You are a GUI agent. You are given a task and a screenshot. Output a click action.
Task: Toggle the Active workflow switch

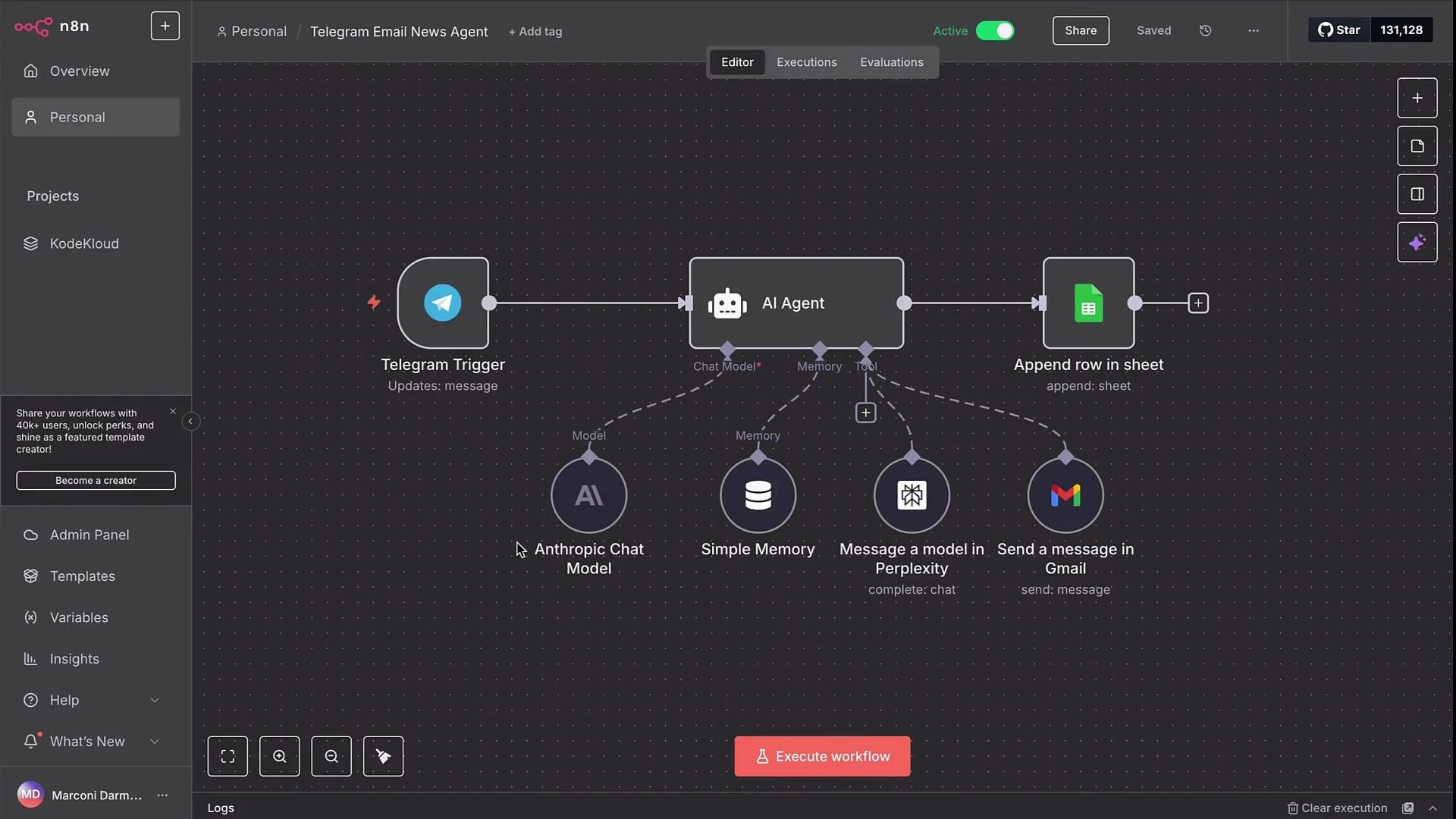tap(995, 30)
